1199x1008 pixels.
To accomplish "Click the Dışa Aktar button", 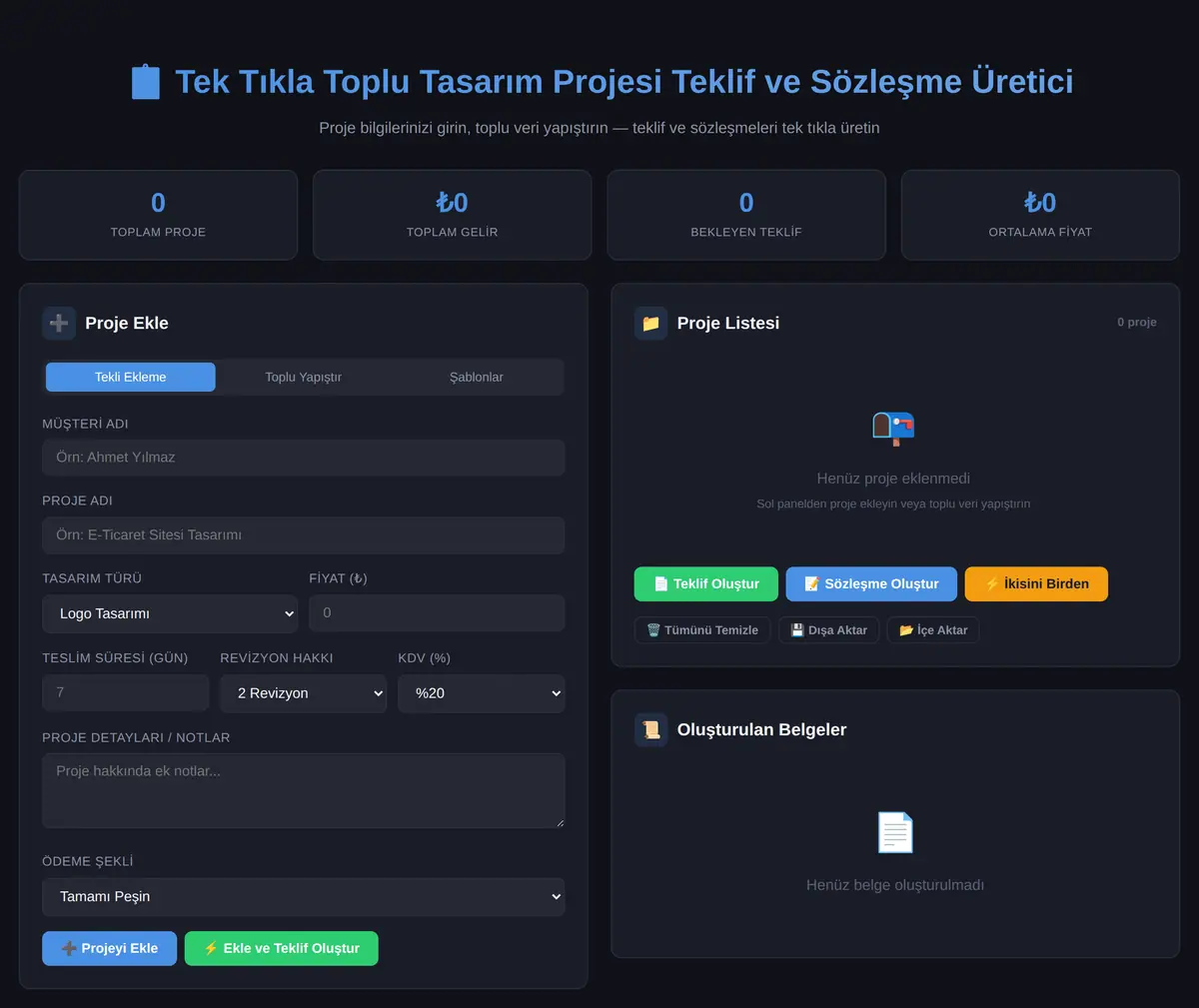I will click(829, 630).
